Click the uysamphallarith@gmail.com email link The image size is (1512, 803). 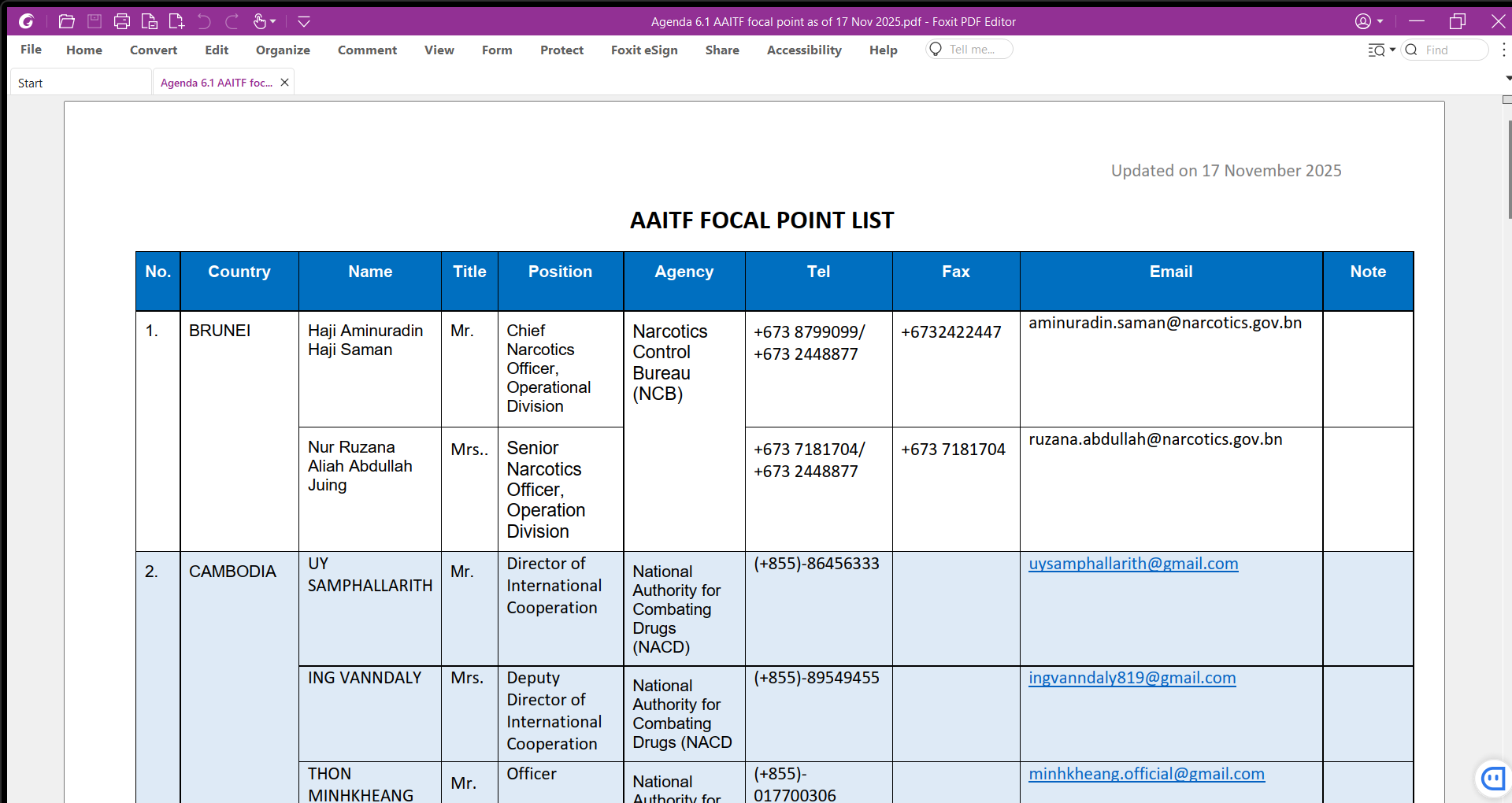pos(1133,564)
